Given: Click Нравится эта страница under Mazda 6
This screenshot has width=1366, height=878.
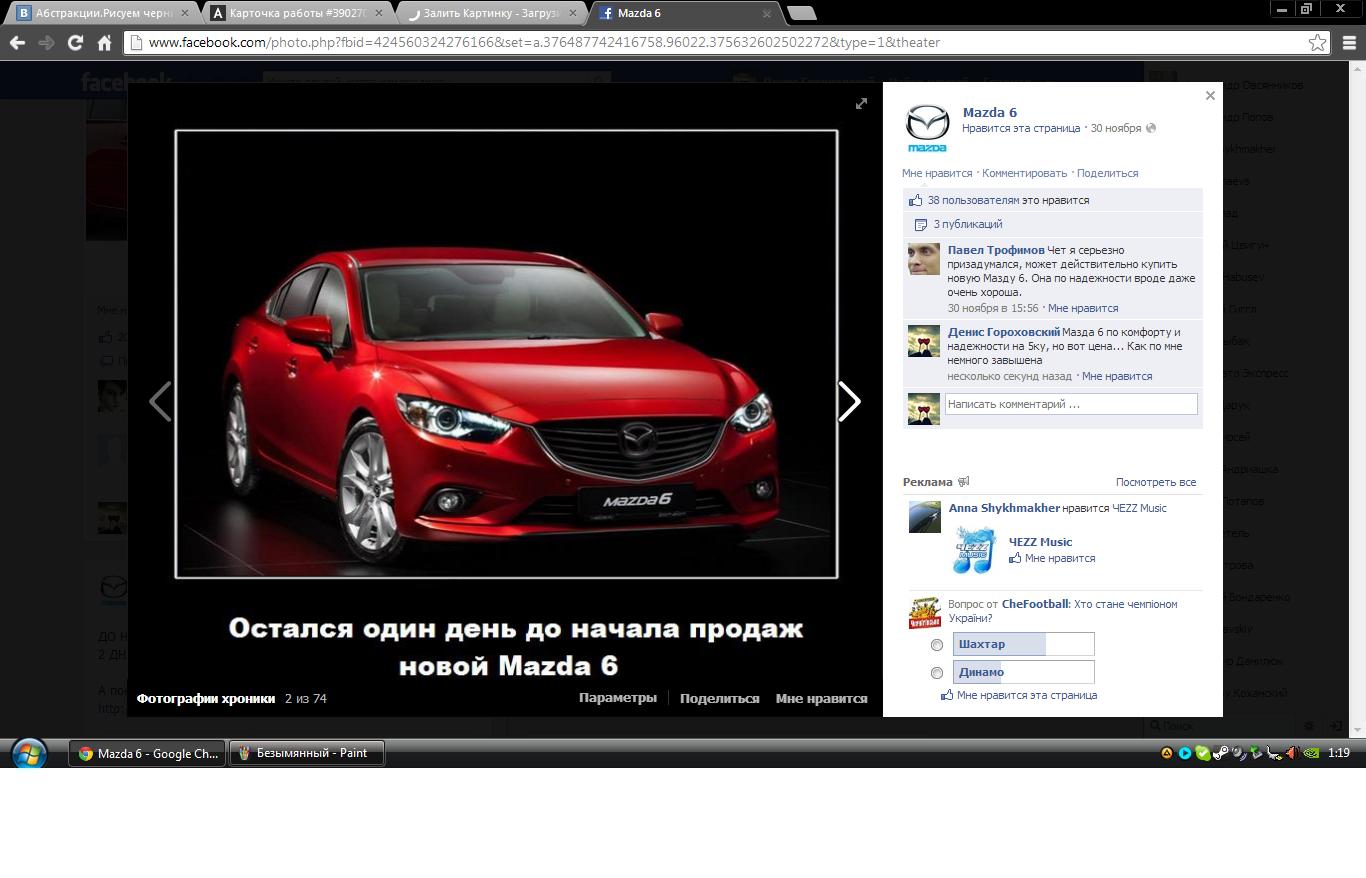Looking at the screenshot, I should tap(1021, 128).
